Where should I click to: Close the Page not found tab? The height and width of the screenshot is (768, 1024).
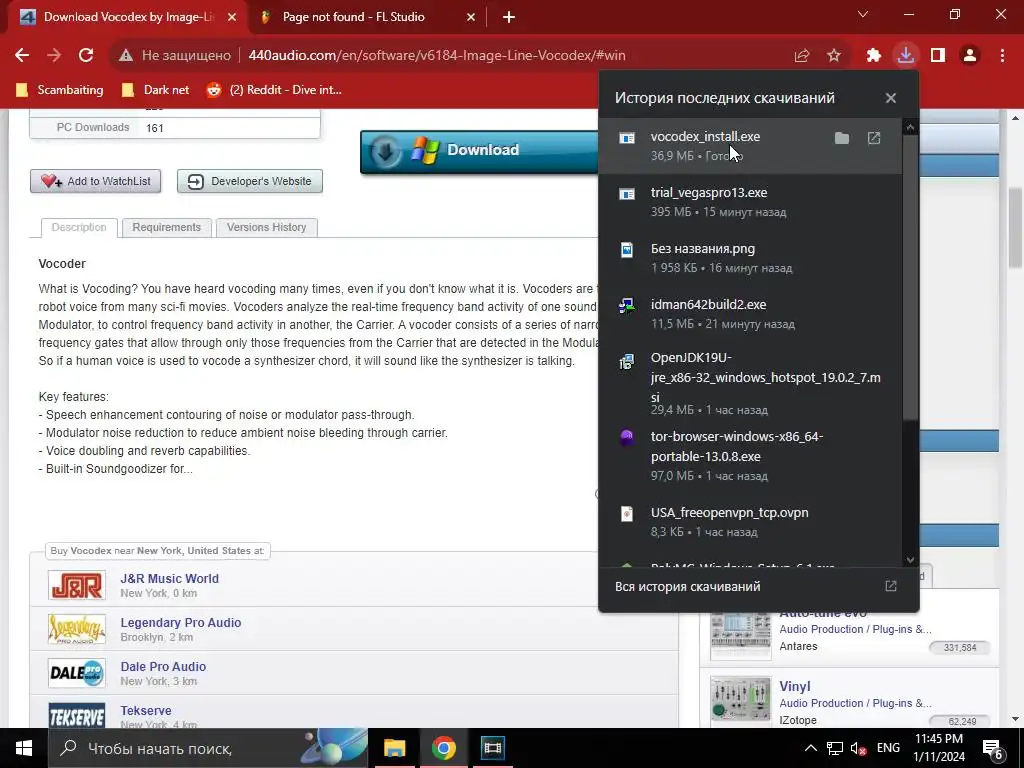(471, 18)
